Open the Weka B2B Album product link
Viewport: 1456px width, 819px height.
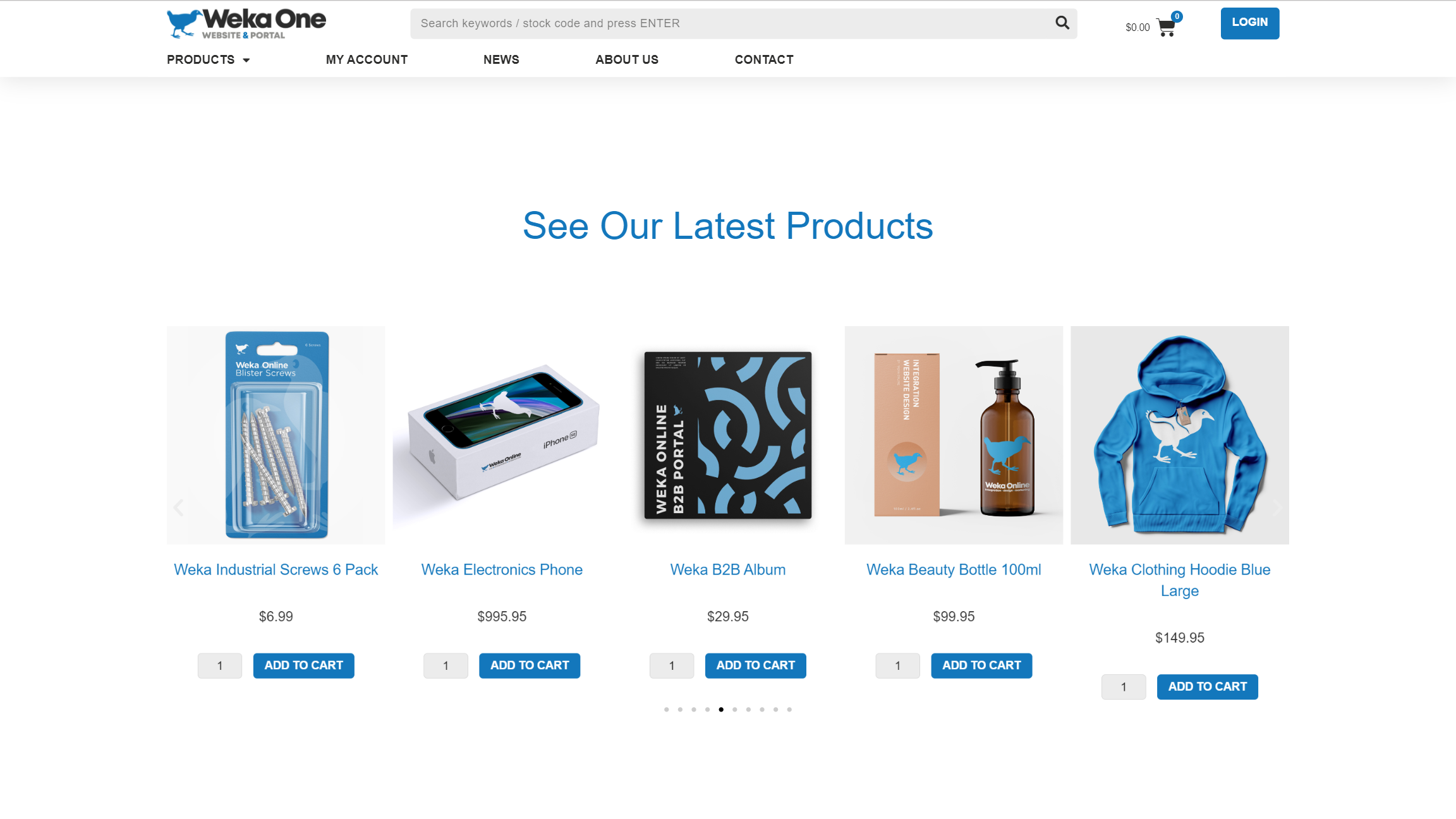728,569
